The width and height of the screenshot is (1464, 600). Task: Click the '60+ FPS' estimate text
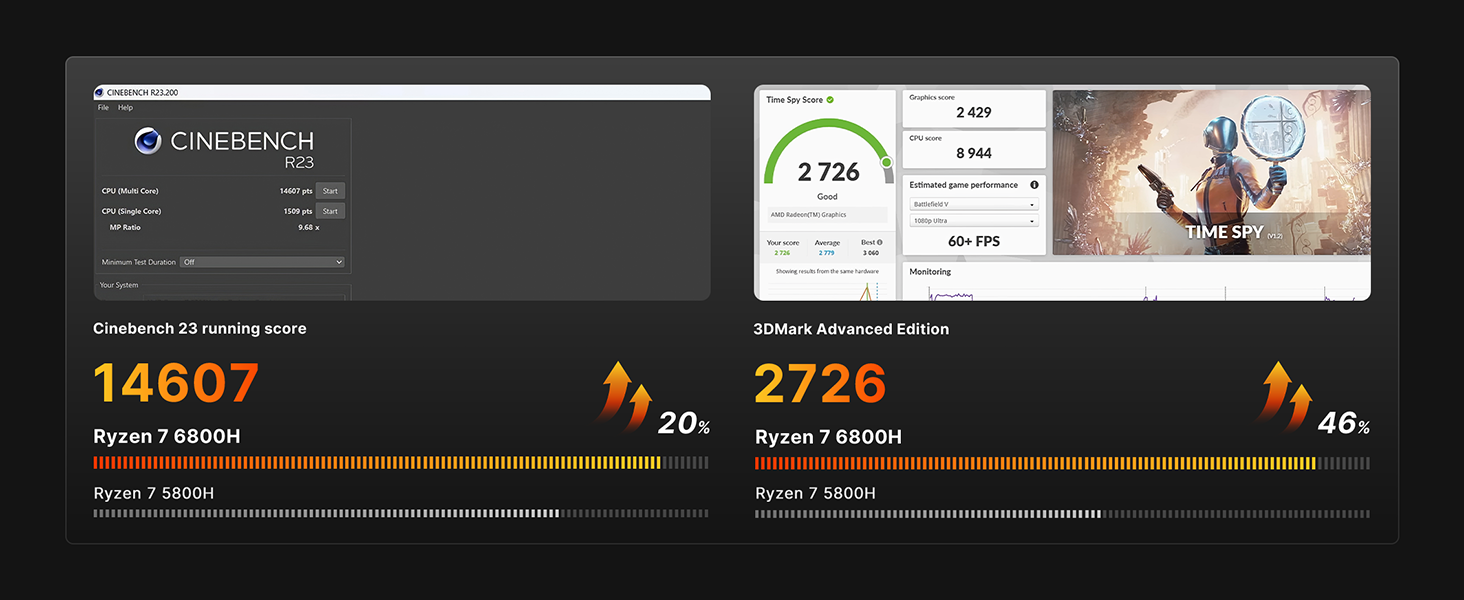974,241
